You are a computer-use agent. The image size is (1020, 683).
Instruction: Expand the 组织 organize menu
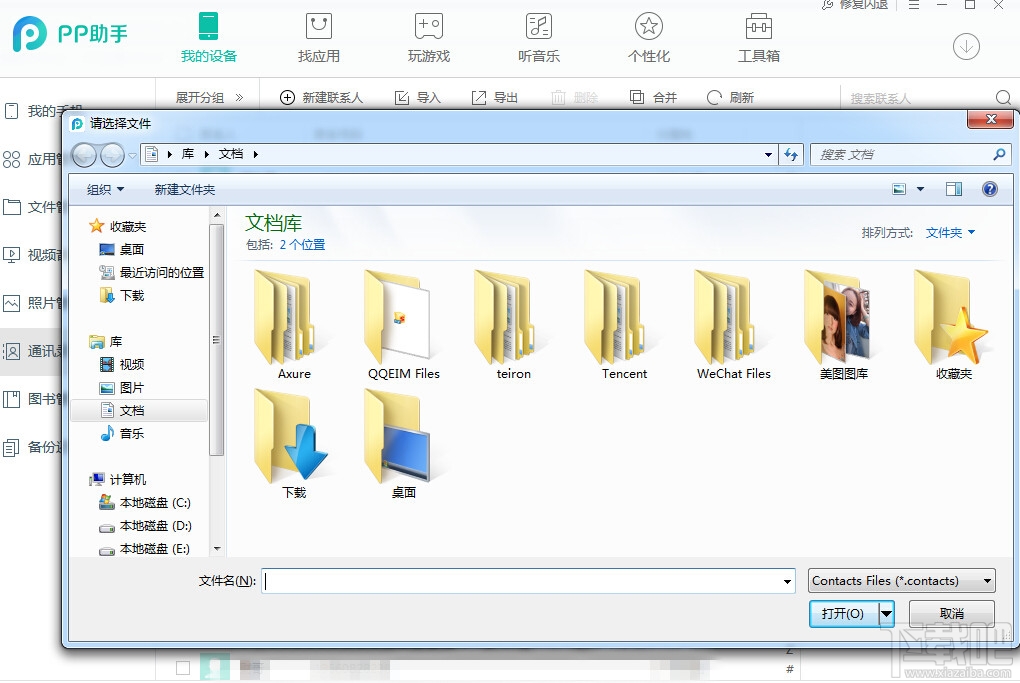point(105,189)
